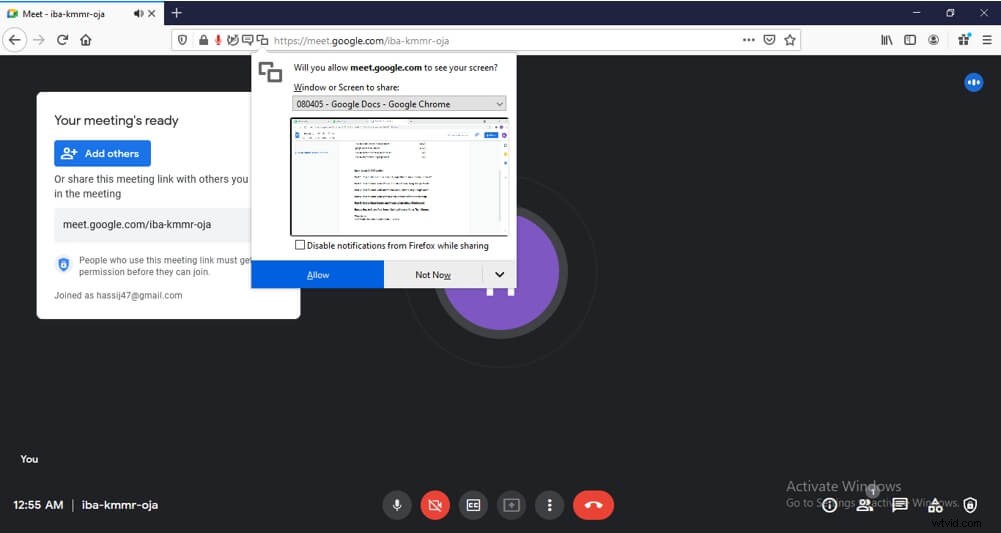Open page actions three-dot menu in address bar
This screenshot has width=1001, height=533.
749,40
